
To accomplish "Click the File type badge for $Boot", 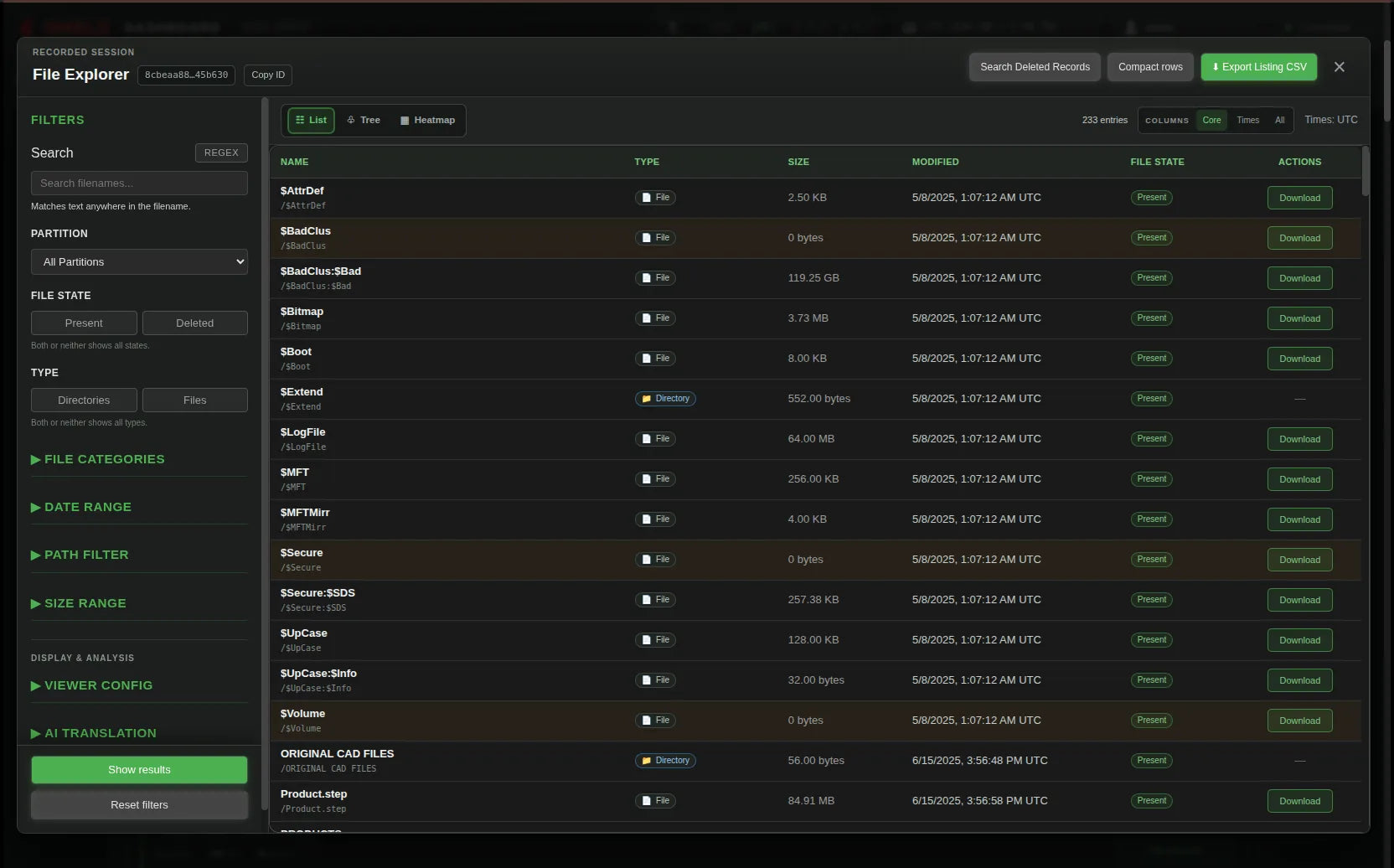I will click(655, 359).
